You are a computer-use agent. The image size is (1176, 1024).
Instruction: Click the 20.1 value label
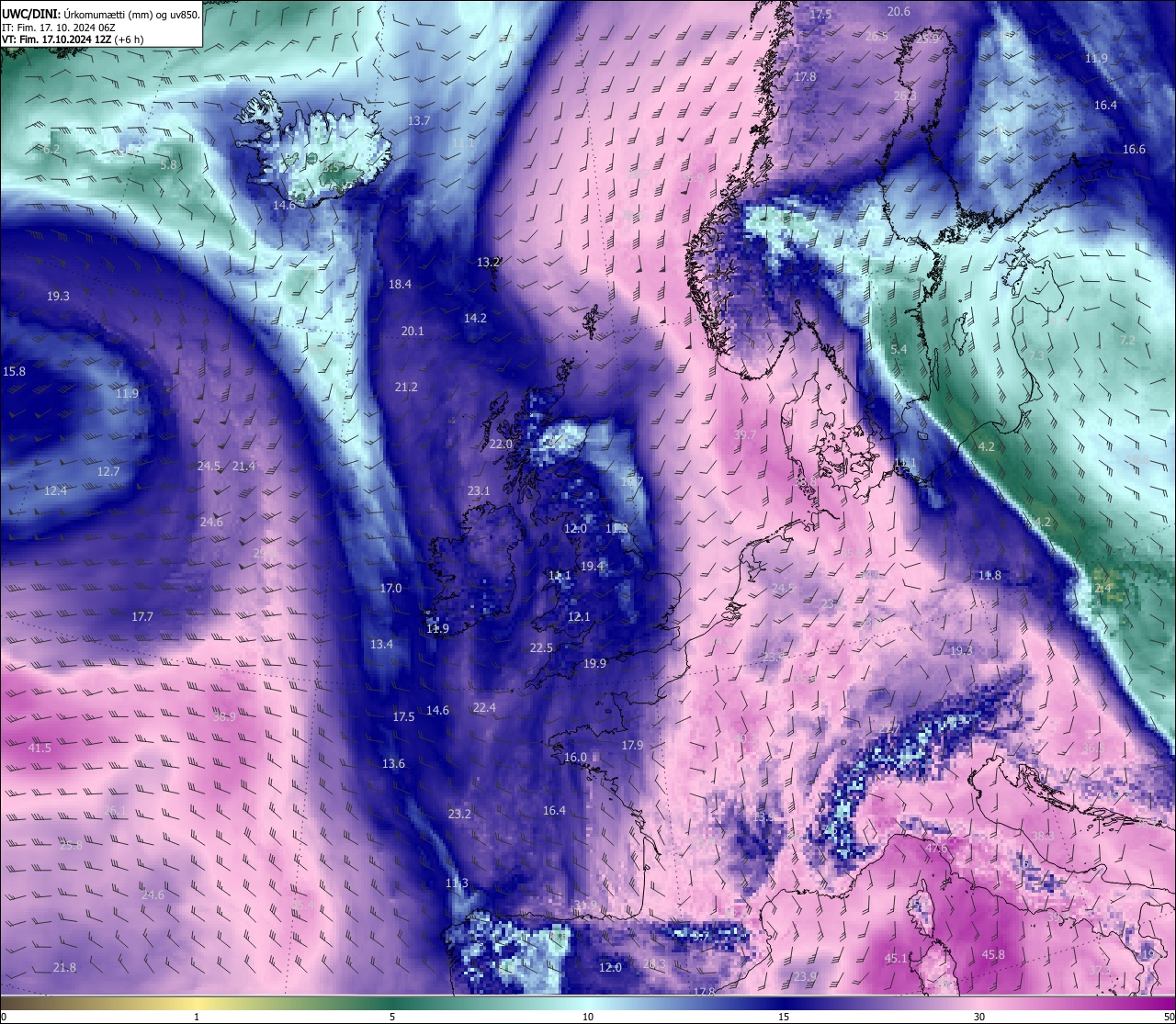(413, 332)
